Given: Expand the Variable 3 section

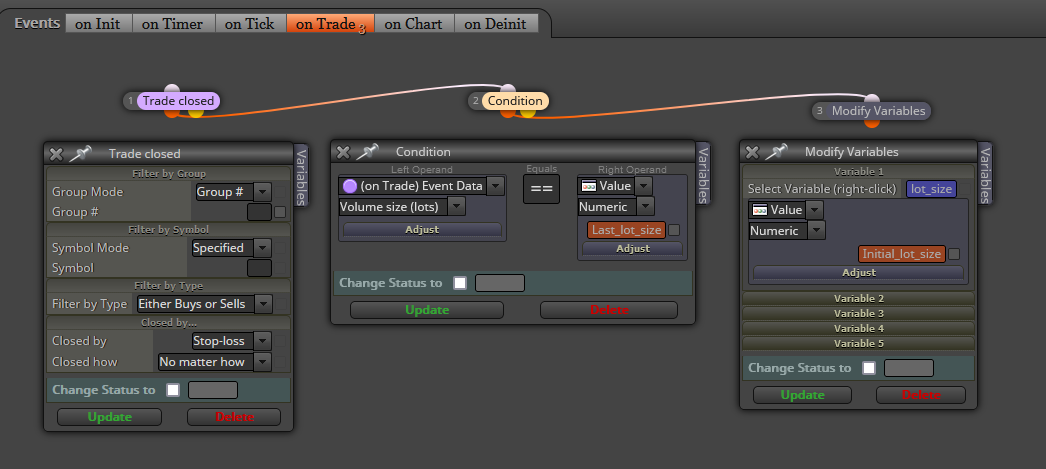Looking at the screenshot, I should click(x=859, y=313).
